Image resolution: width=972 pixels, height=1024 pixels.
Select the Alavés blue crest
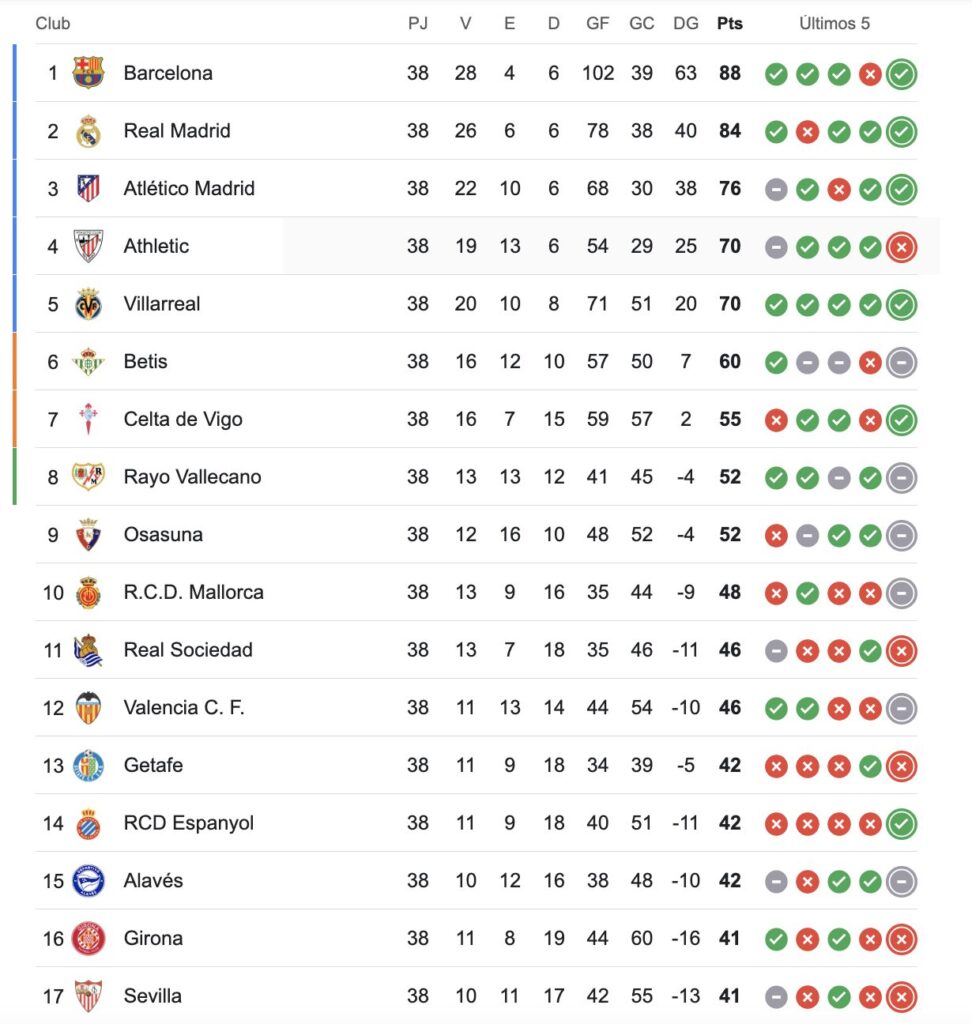[88, 880]
